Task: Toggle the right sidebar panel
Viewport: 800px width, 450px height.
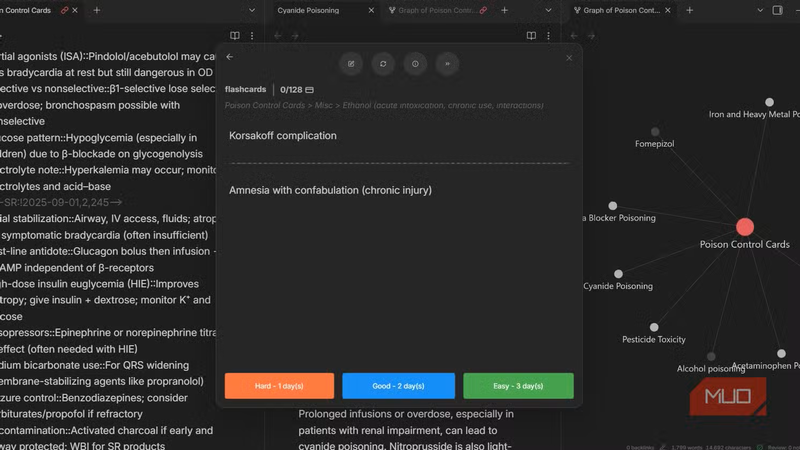Action: (778, 10)
